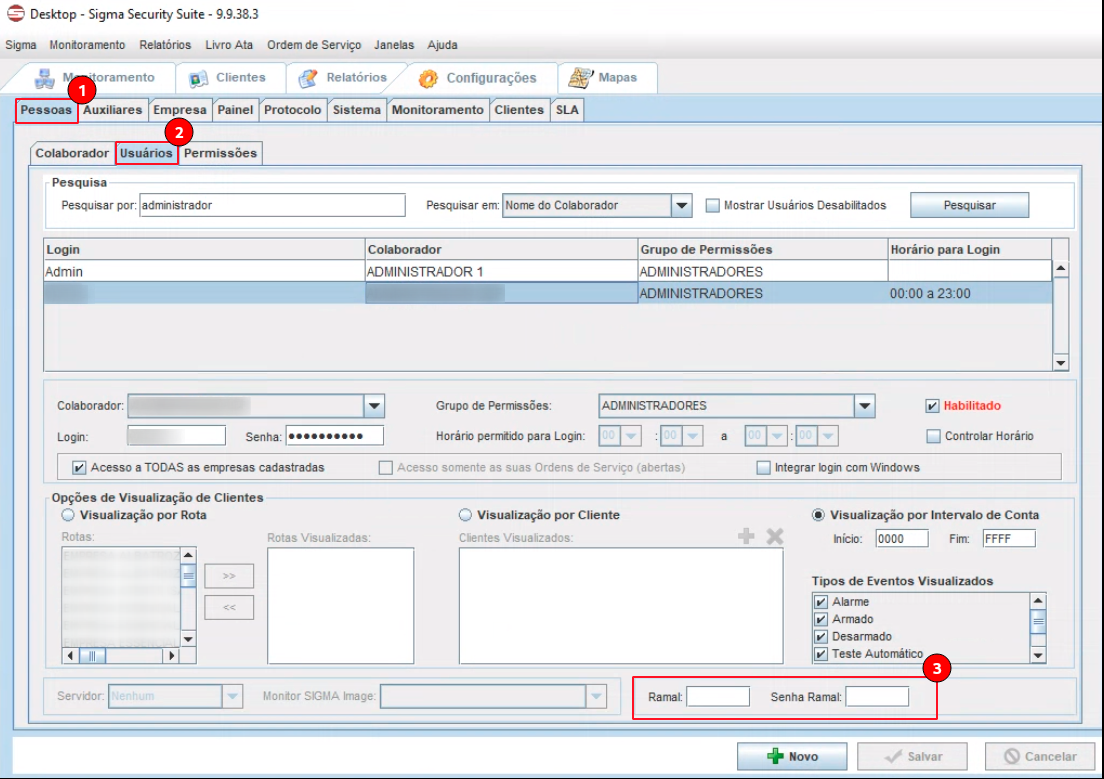Click the << remove route button
This screenshot has width=1104, height=779.
(229, 607)
